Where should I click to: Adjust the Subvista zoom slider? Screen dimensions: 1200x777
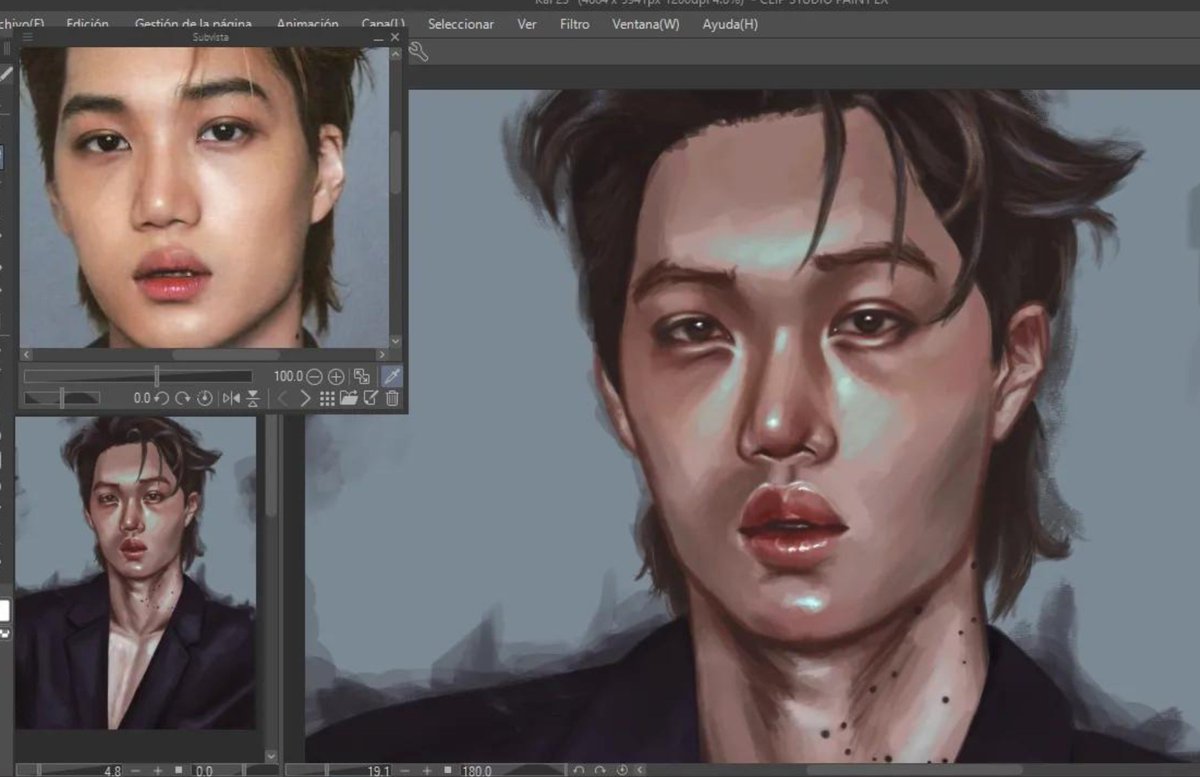(x=138, y=376)
